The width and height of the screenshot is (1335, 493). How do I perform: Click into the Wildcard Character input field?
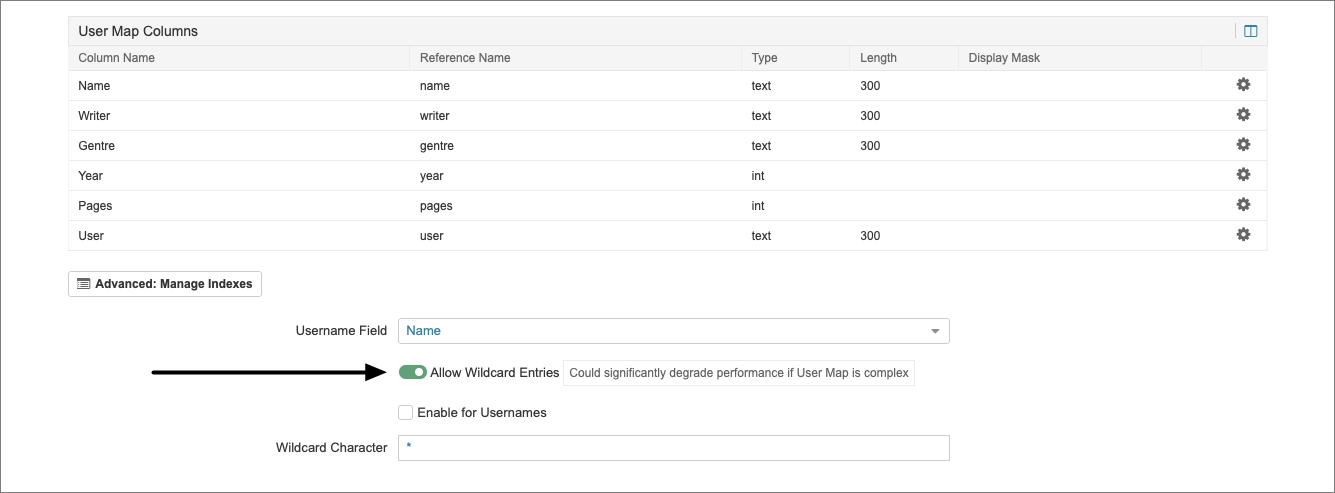click(x=673, y=448)
